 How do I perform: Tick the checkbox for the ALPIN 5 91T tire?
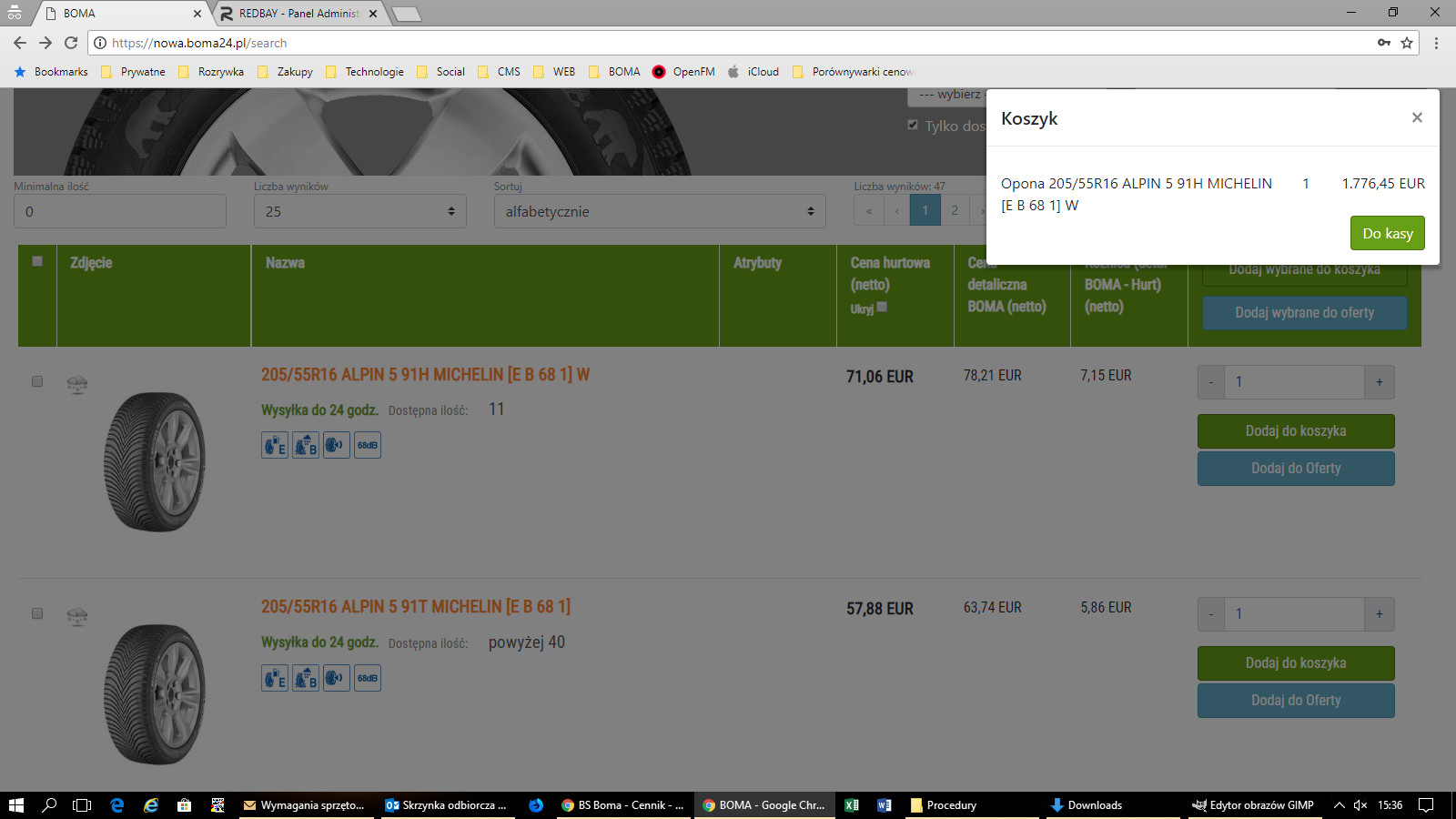(37, 613)
